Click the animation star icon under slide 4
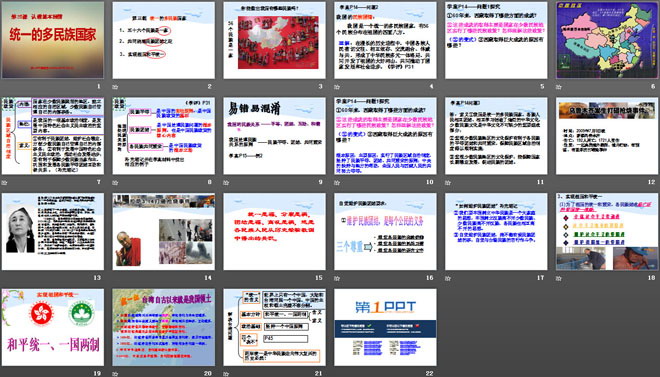This screenshot has width=660, height=377. [x=337, y=87]
